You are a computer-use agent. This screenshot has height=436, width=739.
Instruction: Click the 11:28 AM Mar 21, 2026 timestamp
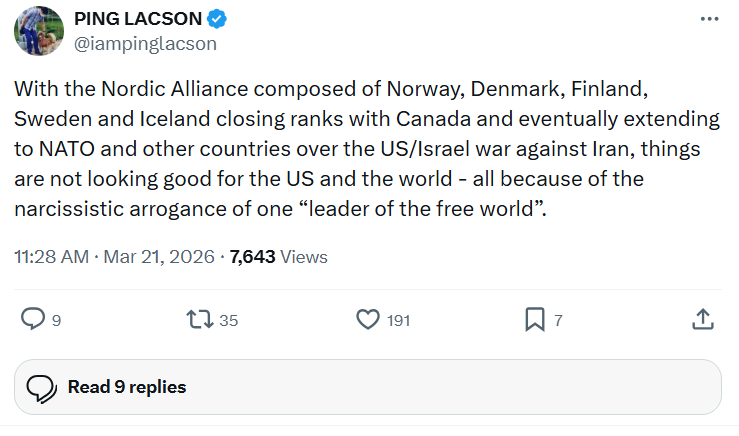tap(114, 256)
